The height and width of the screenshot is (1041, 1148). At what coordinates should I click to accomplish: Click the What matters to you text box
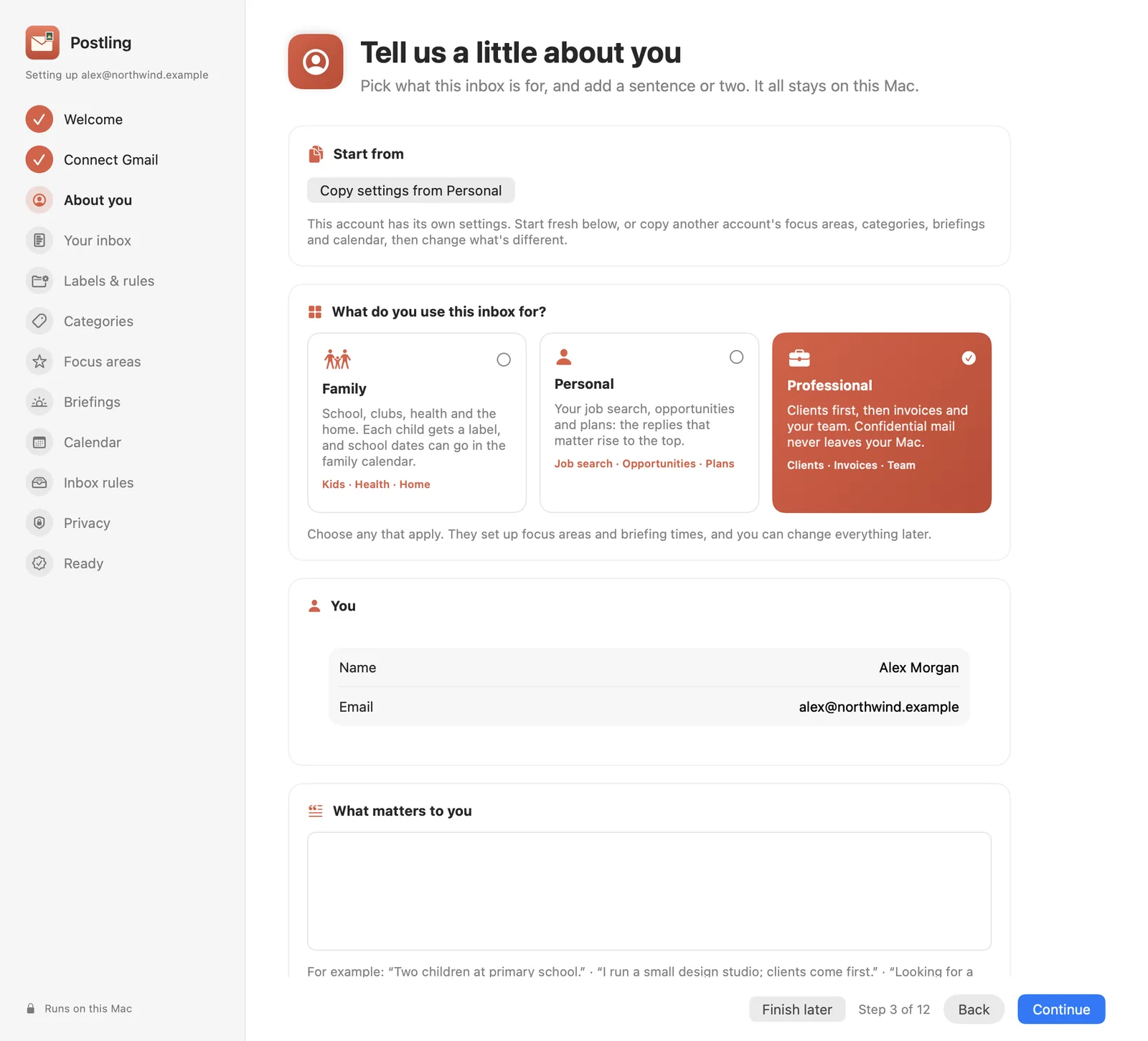pos(649,891)
